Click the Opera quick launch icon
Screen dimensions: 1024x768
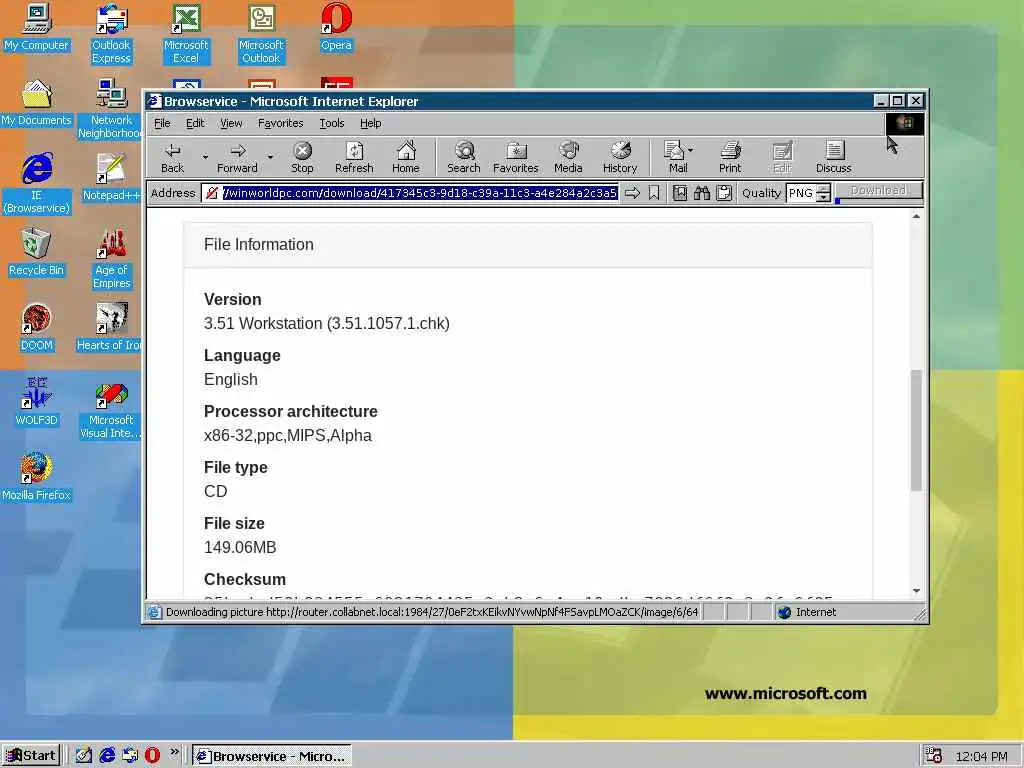[x=152, y=756]
